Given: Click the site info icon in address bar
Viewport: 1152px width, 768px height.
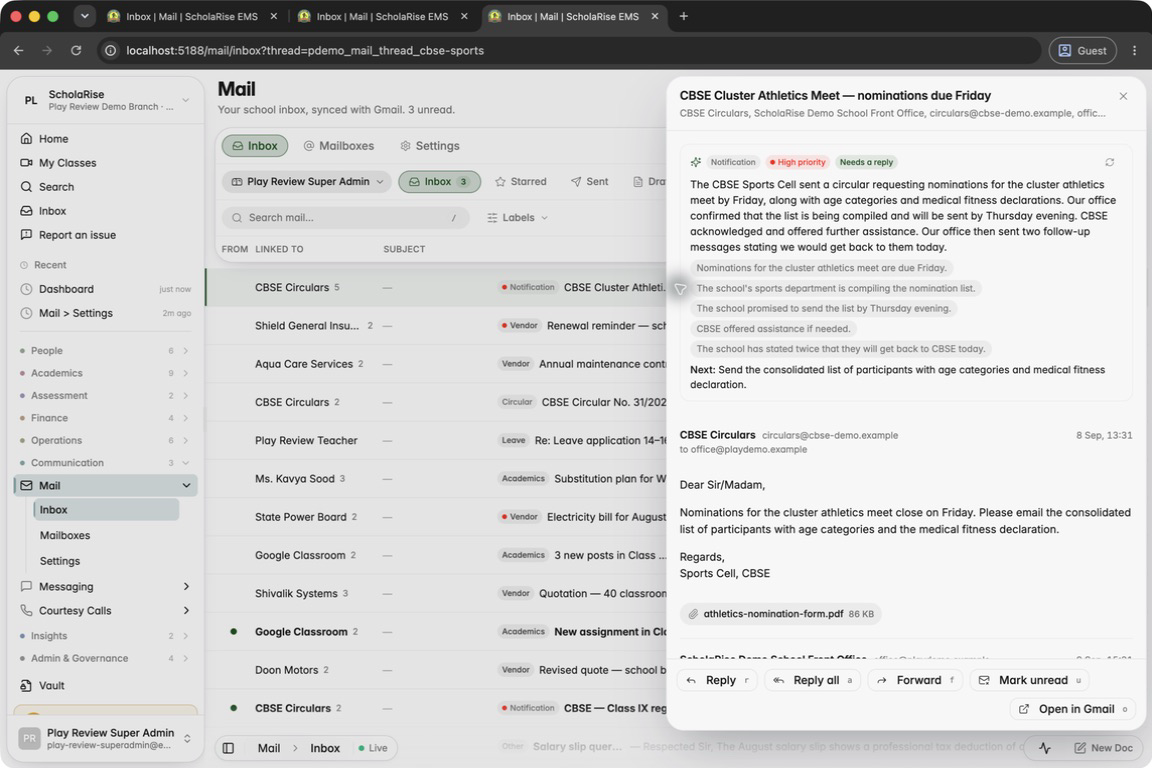Looking at the screenshot, I should [110, 51].
